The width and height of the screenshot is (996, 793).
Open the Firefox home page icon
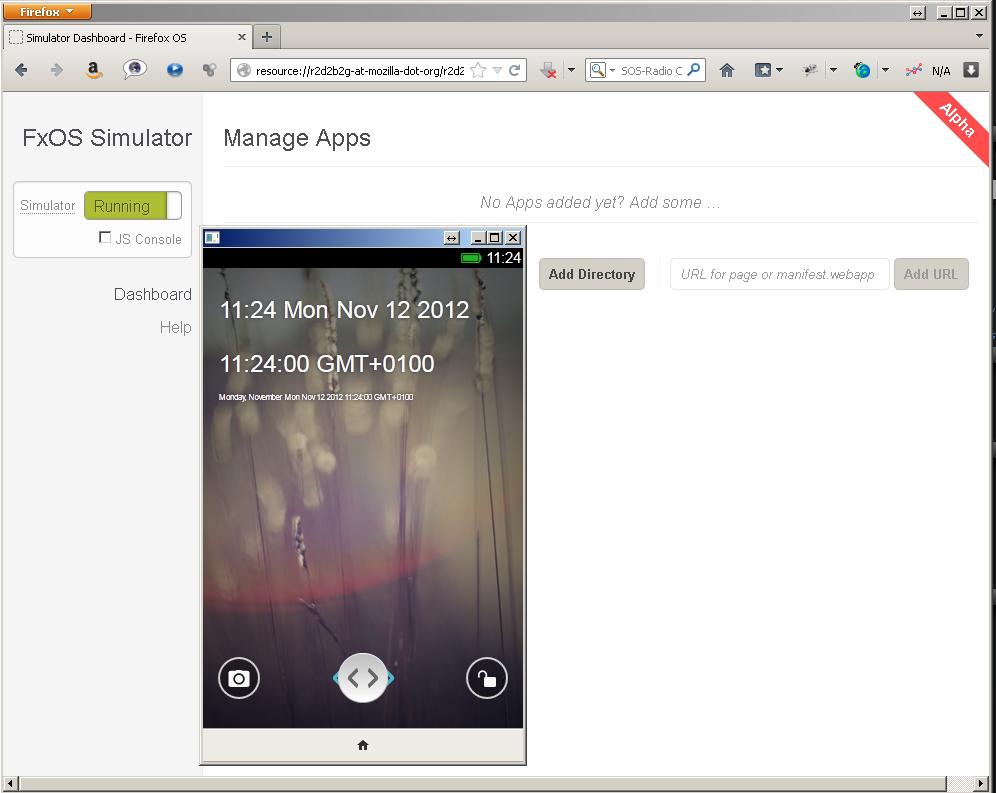point(727,70)
